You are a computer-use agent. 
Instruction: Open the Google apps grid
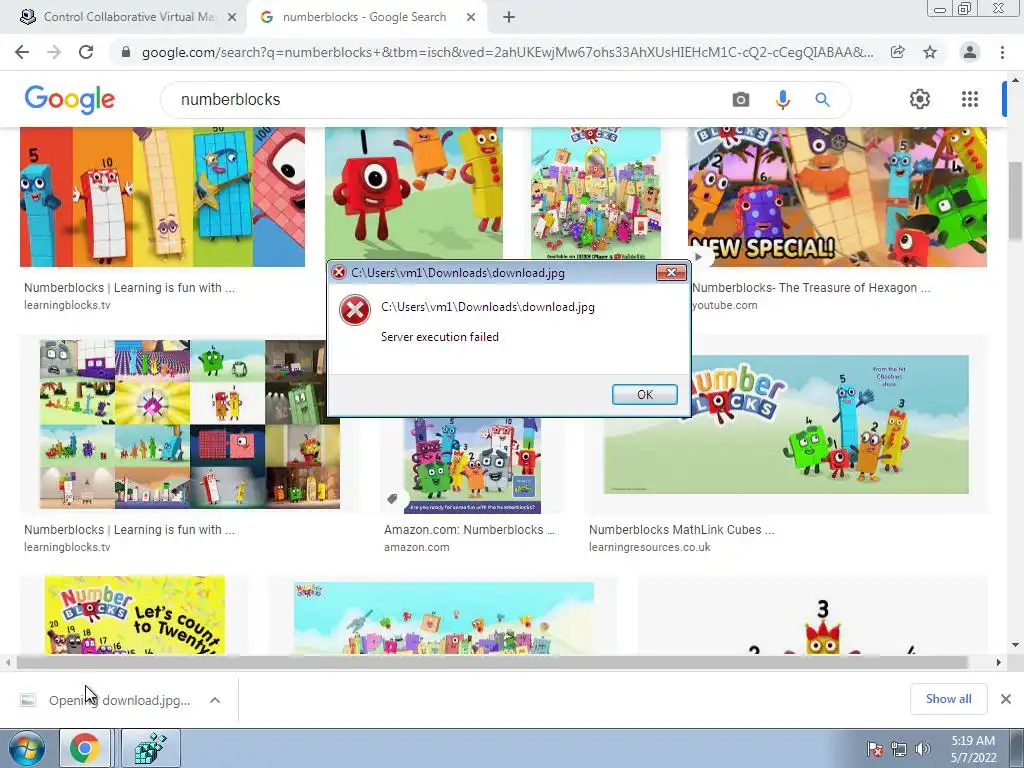tap(970, 99)
